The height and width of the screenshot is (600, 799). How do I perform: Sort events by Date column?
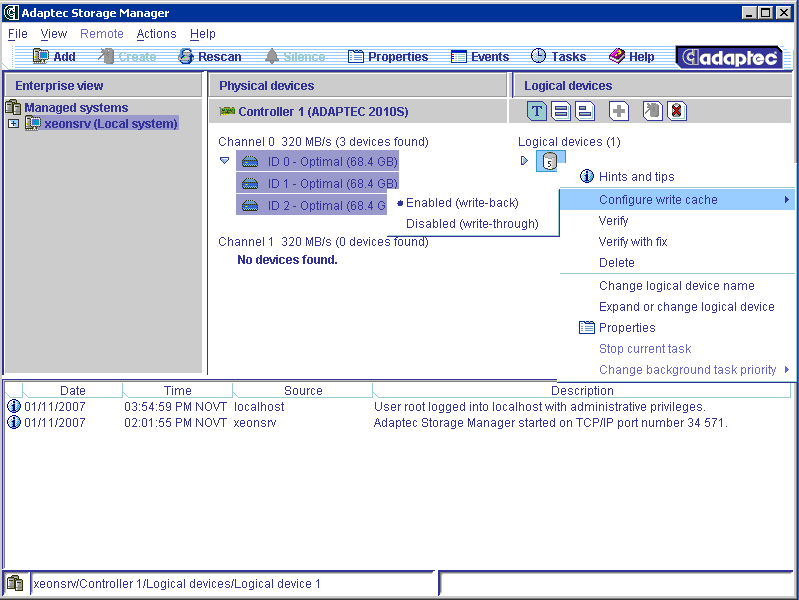[73, 390]
